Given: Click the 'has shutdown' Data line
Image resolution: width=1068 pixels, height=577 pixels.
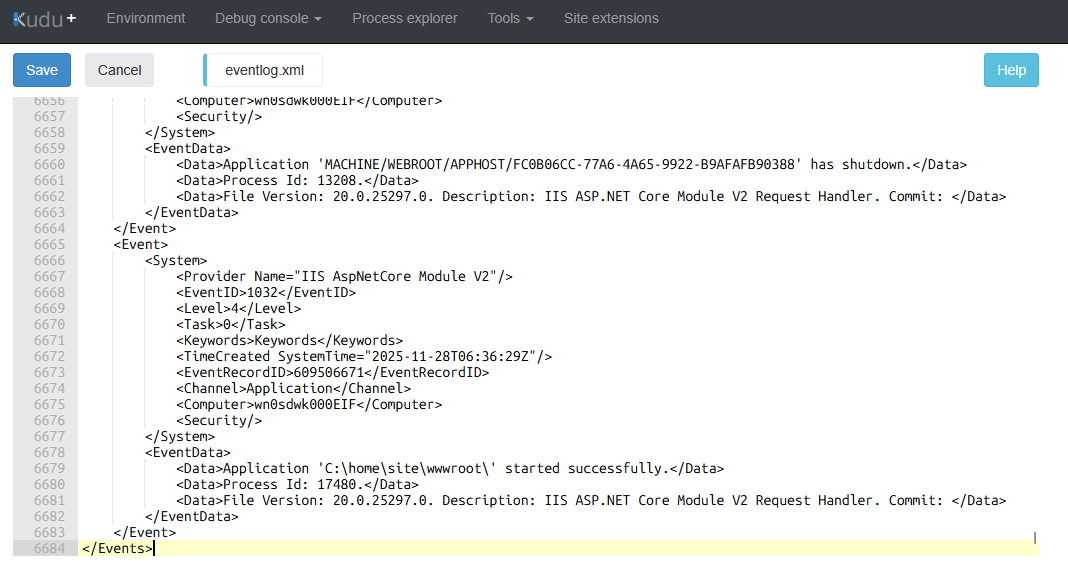Looking at the screenshot, I should 571,164.
